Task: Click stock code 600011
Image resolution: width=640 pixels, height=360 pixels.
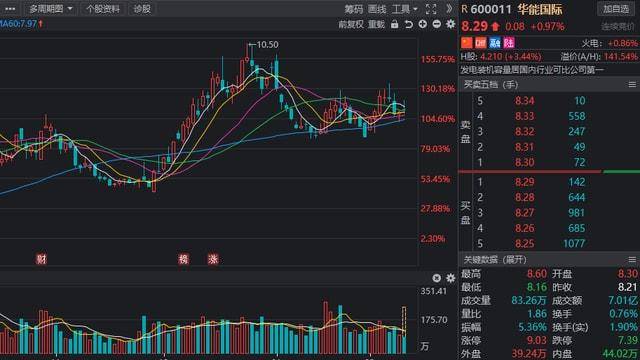Action: point(491,9)
